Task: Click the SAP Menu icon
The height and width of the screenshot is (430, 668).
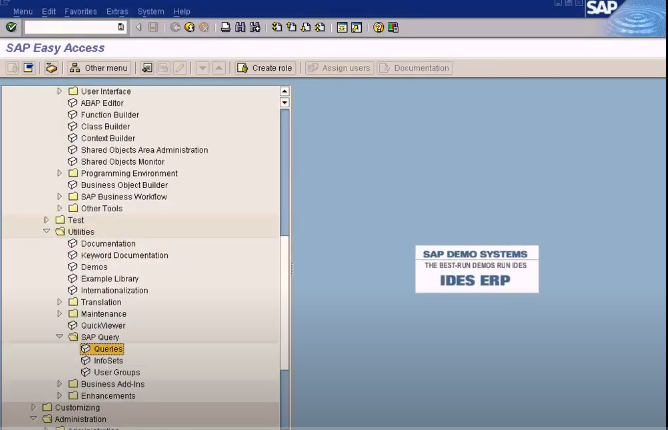Action: 29,68
